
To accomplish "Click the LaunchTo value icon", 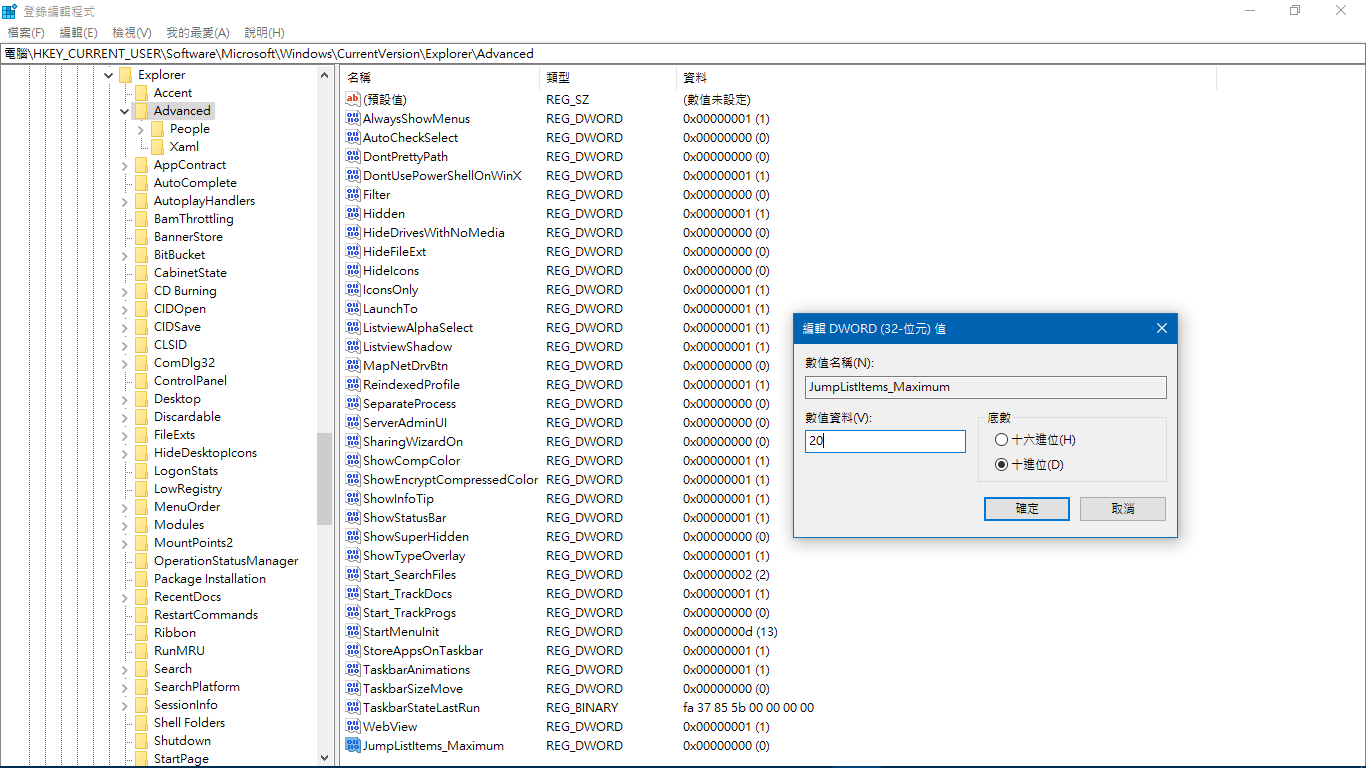I will (x=352, y=308).
